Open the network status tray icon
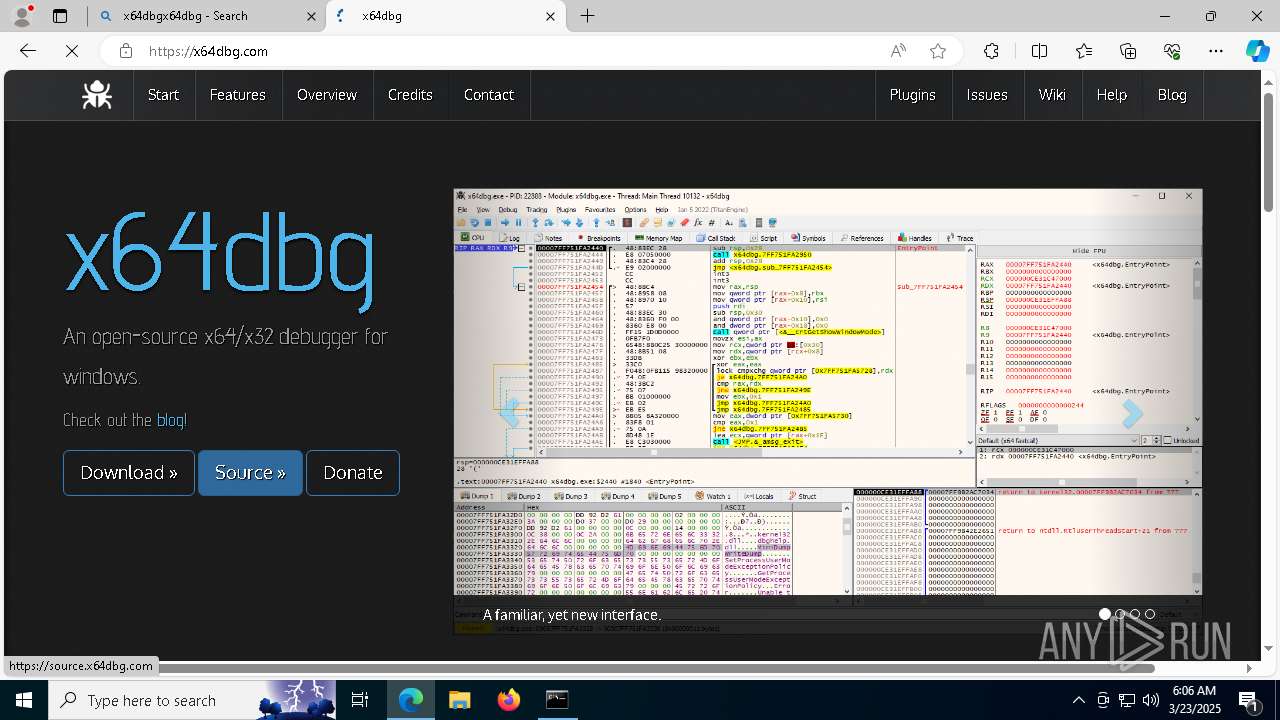1280x720 pixels. pos(1127,700)
